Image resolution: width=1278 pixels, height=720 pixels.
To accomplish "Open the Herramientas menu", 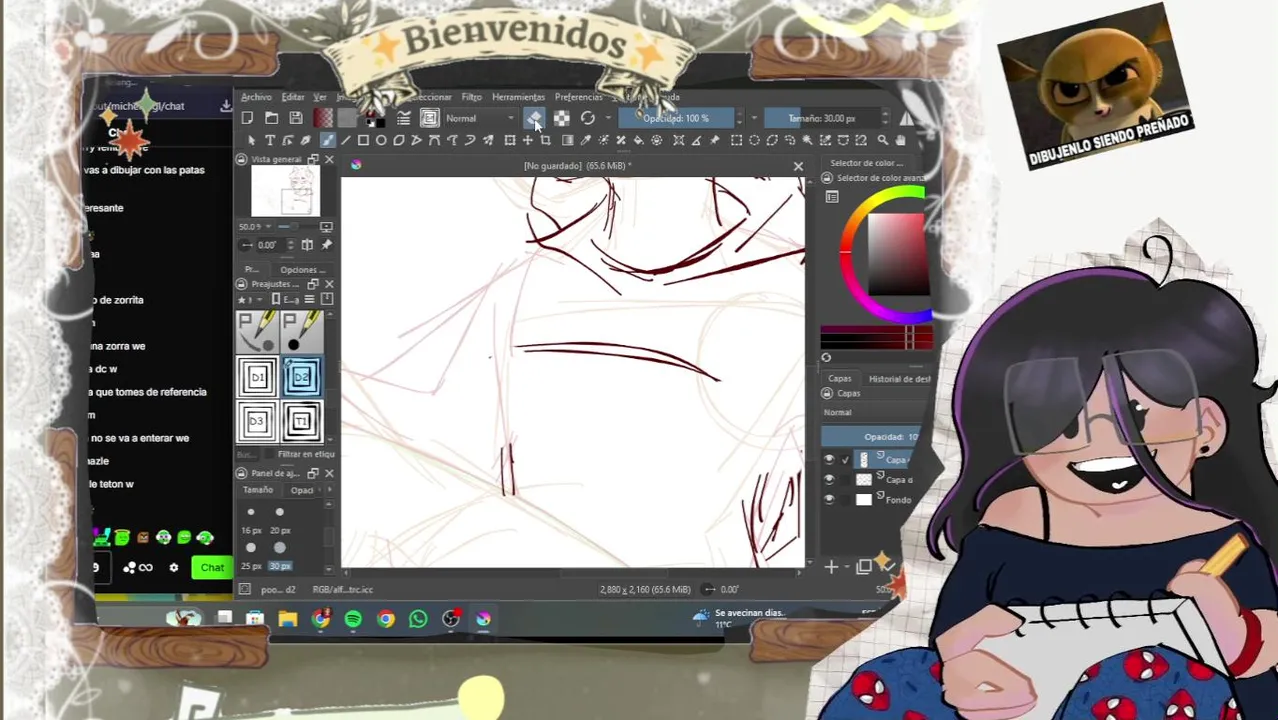I will point(518,97).
